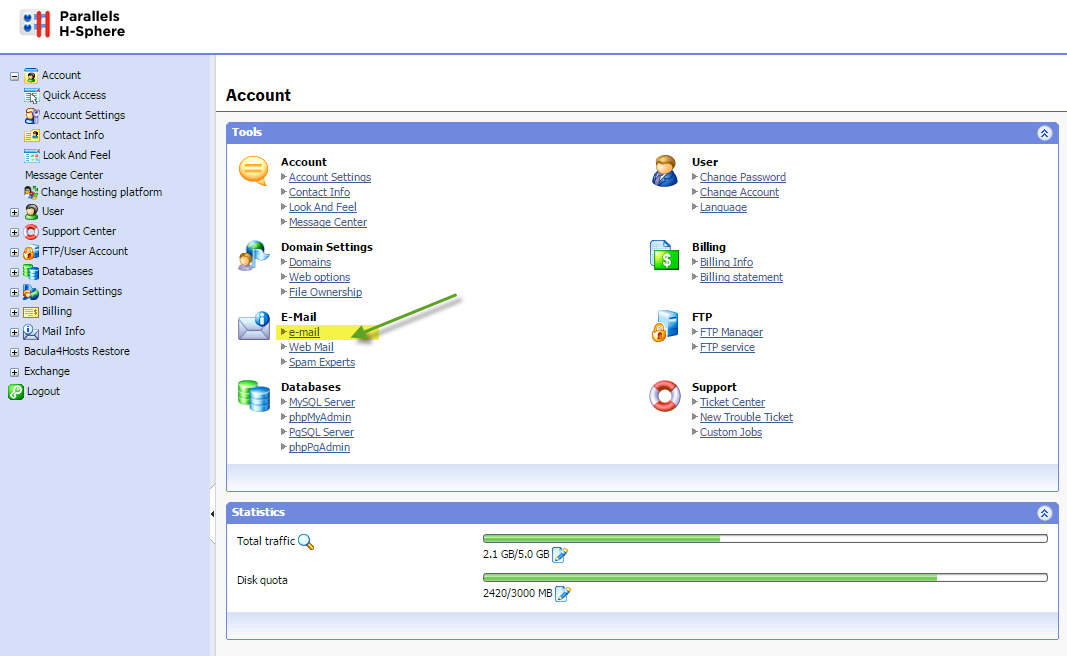Click the Mail Info sidebar icon
The height and width of the screenshot is (656, 1067).
(31, 331)
